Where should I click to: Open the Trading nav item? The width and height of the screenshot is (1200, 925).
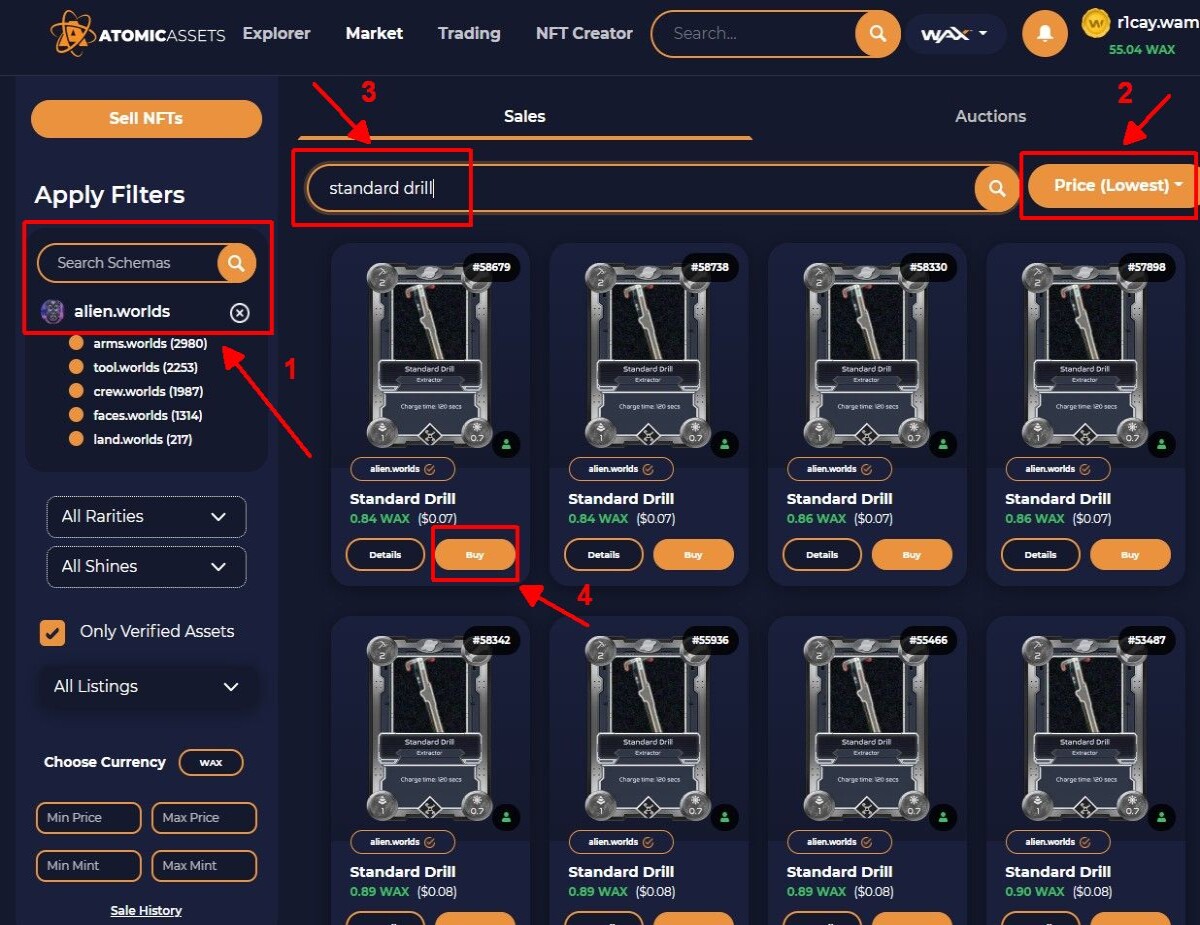469,34
